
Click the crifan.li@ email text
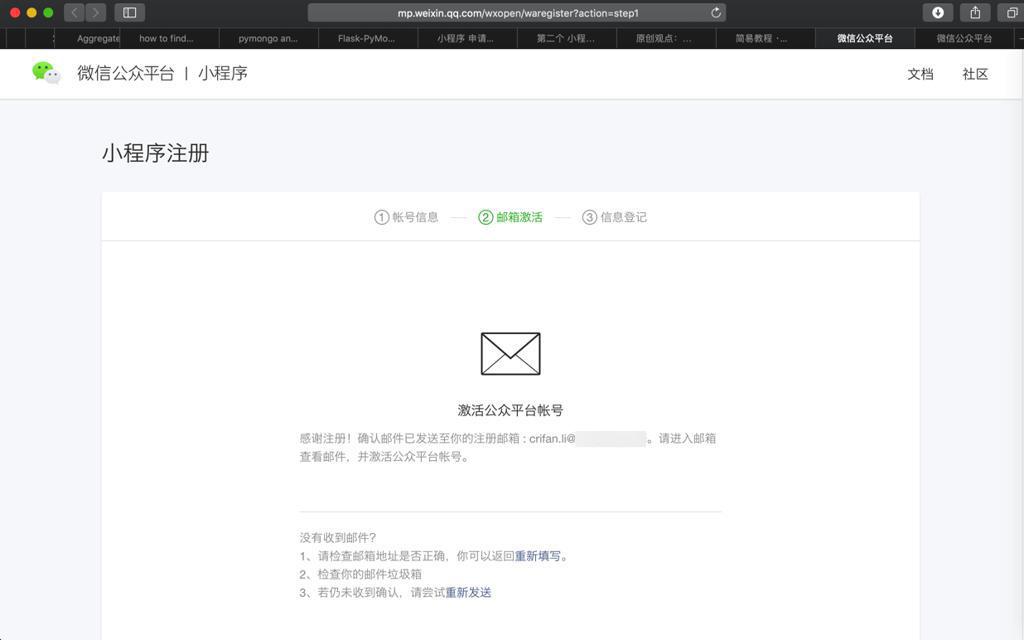pos(552,438)
